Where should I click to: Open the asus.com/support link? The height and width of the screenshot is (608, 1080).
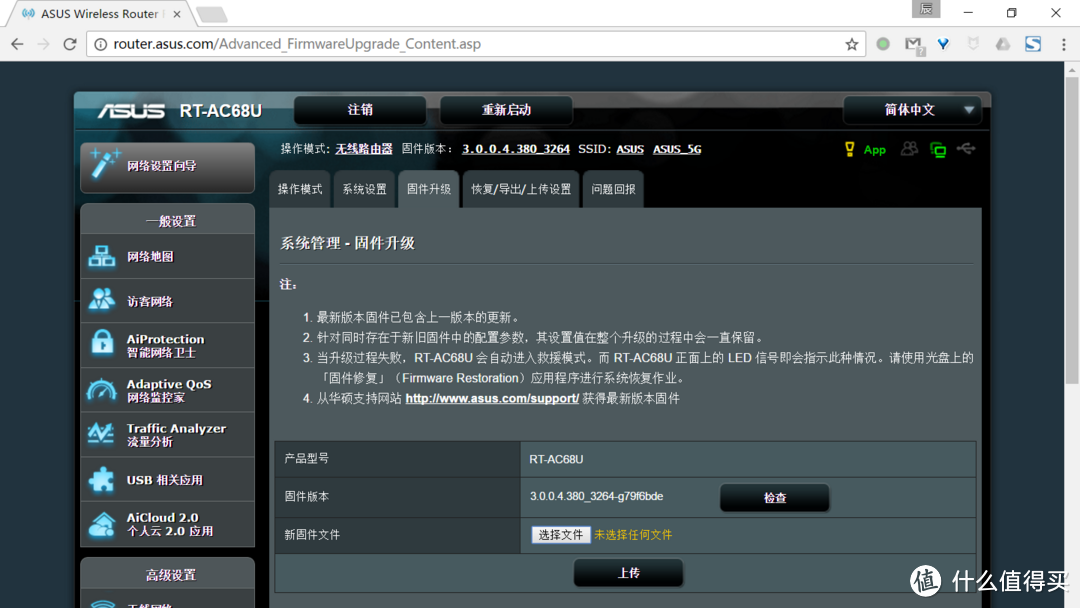(x=492, y=399)
